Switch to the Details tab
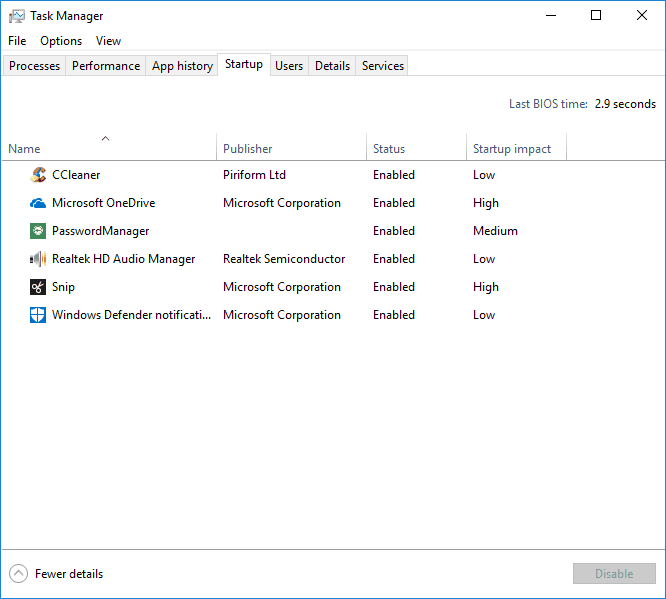 coord(332,66)
